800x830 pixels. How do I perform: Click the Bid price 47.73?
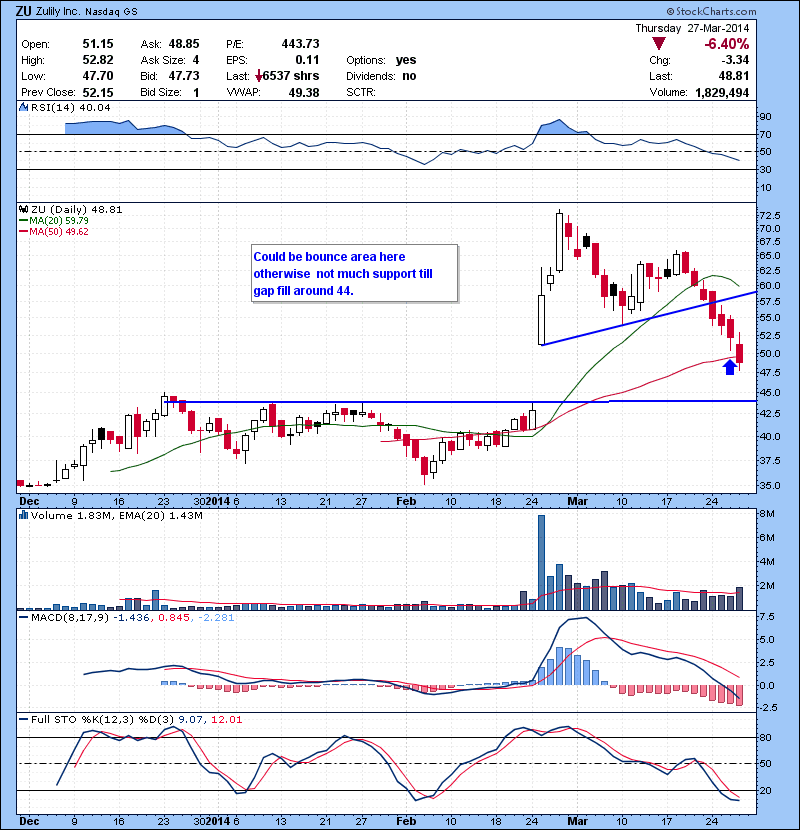tap(184, 76)
